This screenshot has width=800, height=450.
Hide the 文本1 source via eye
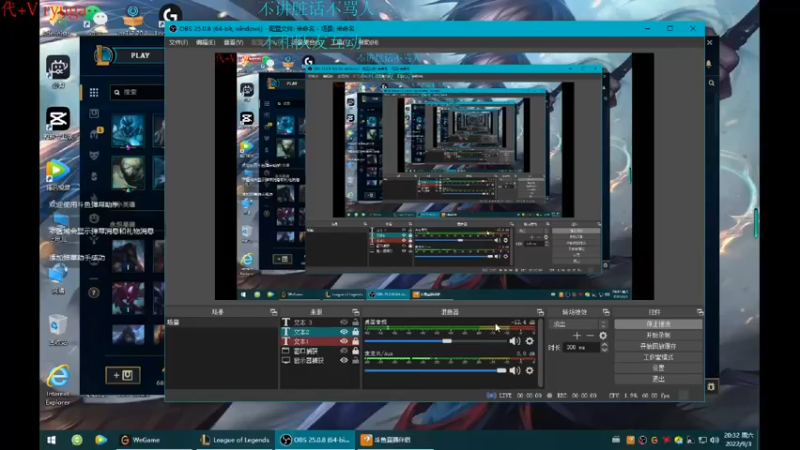344,341
